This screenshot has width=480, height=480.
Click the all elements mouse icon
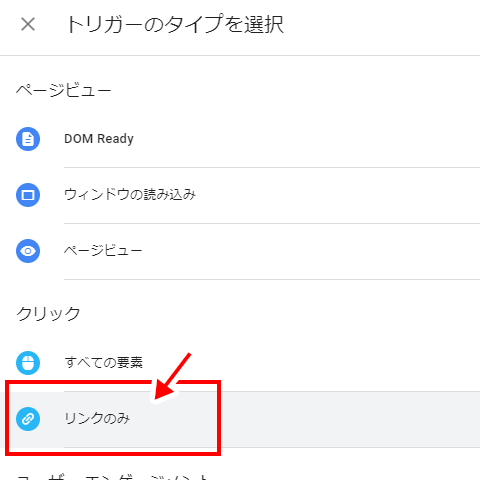[x=28, y=363]
